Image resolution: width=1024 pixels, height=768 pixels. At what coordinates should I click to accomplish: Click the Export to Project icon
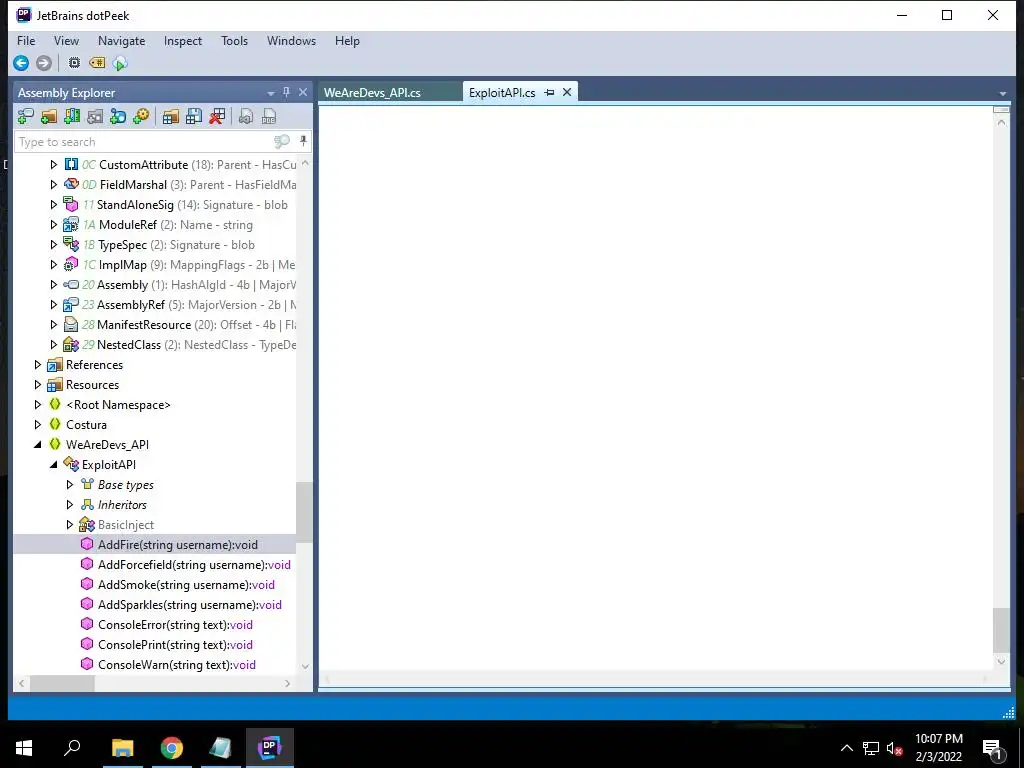point(246,117)
